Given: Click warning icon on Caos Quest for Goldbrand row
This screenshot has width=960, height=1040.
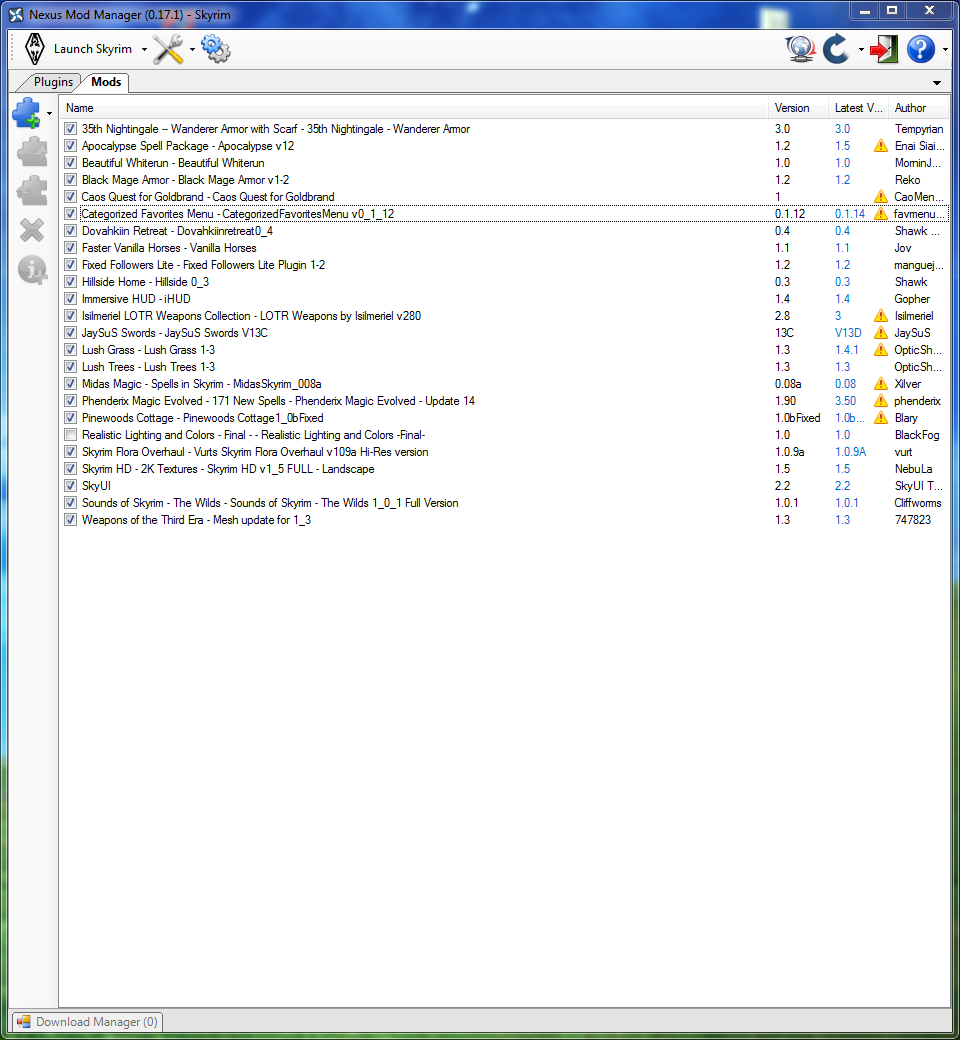Looking at the screenshot, I should (x=880, y=197).
